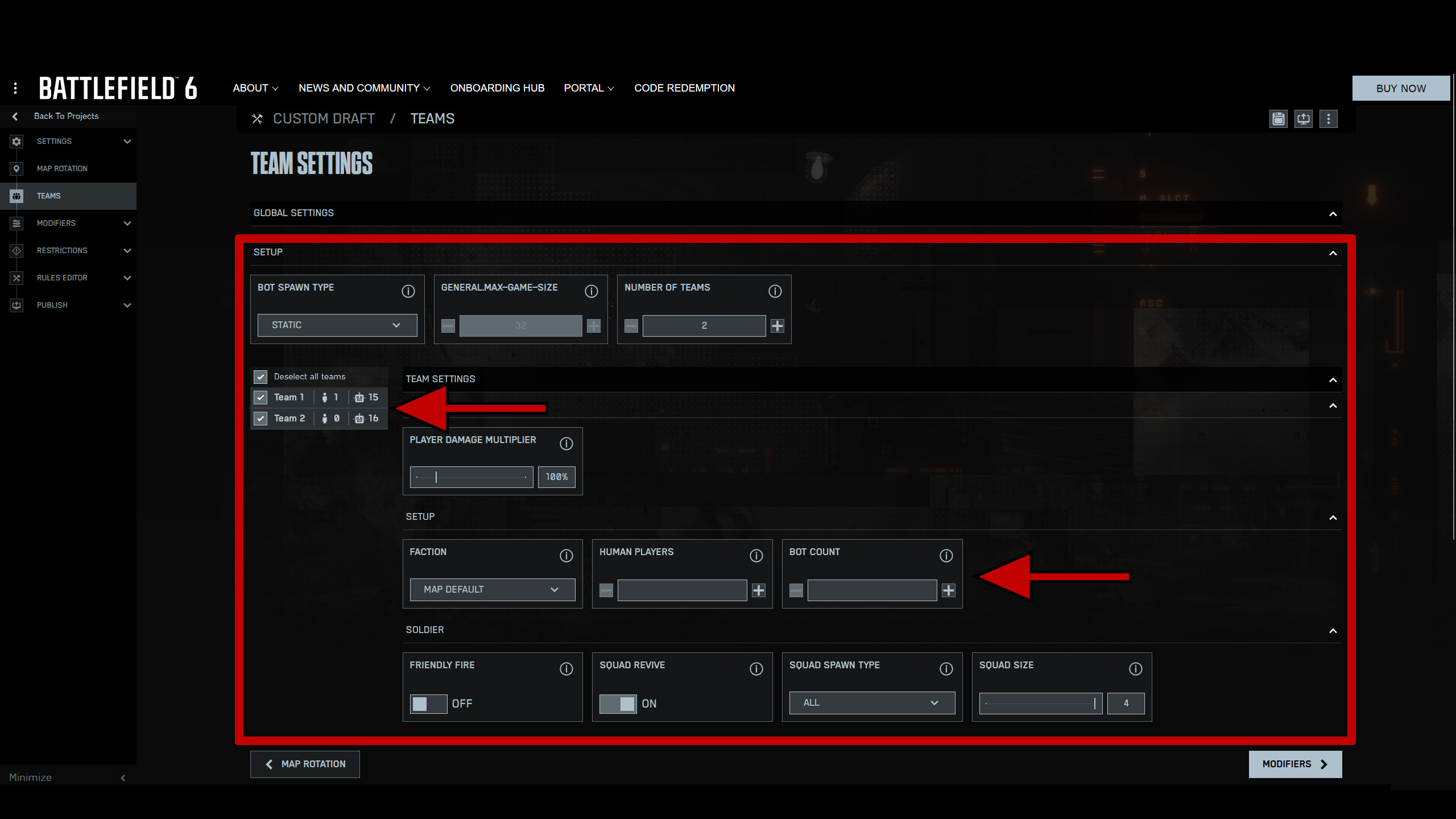Click info icon for Number of Teams
The height and width of the screenshot is (819, 1456).
point(775,291)
